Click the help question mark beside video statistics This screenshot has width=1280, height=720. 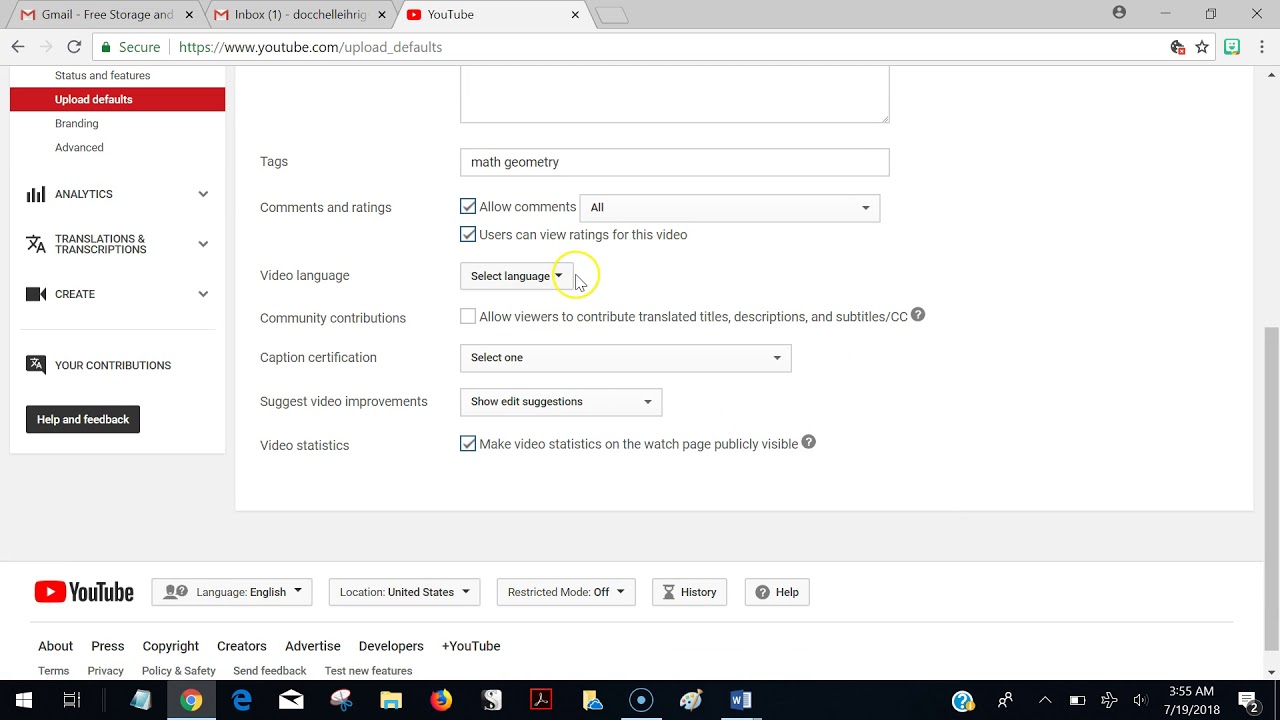(x=809, y=442)
